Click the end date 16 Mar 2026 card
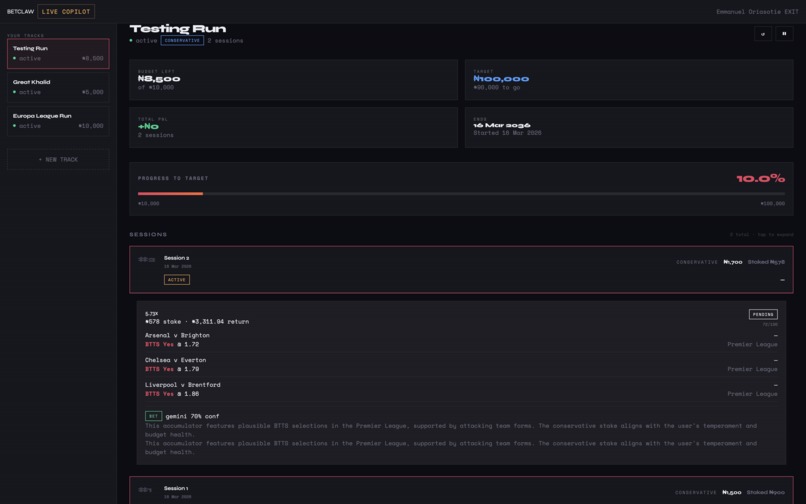Screen dimensions: 806x504 [629, 128]
